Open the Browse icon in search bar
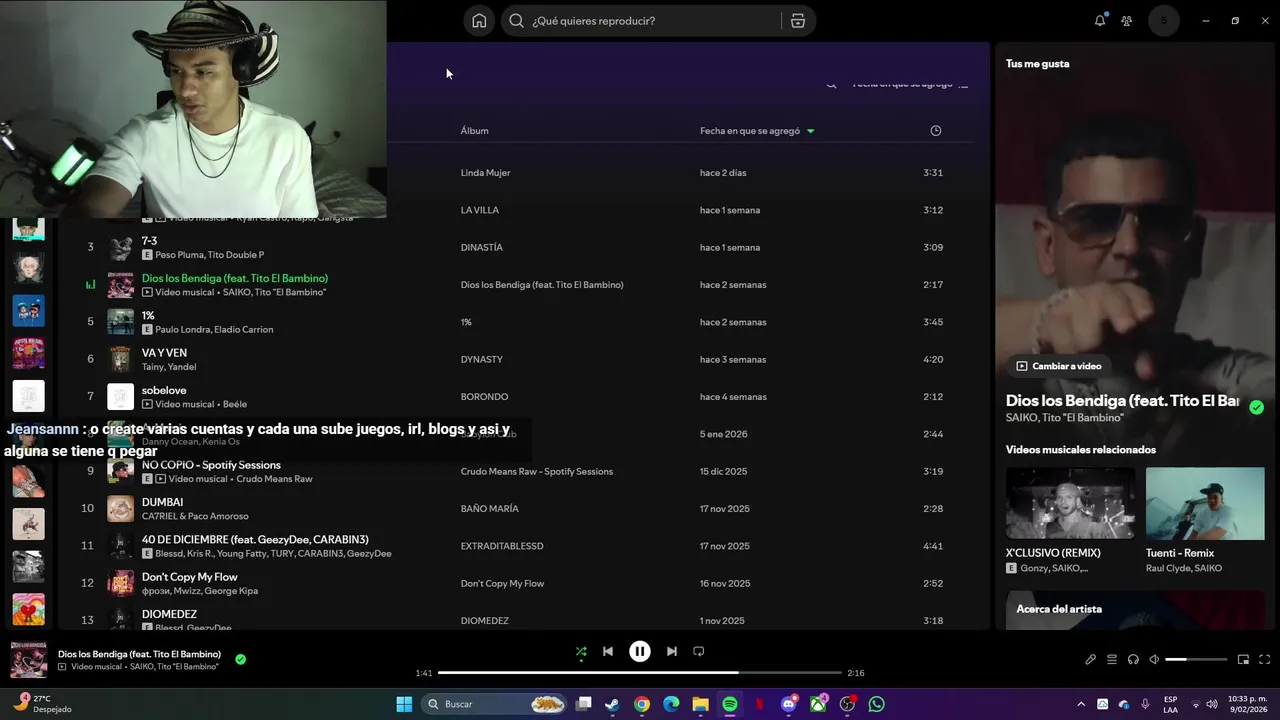 [x=798, y=21]
